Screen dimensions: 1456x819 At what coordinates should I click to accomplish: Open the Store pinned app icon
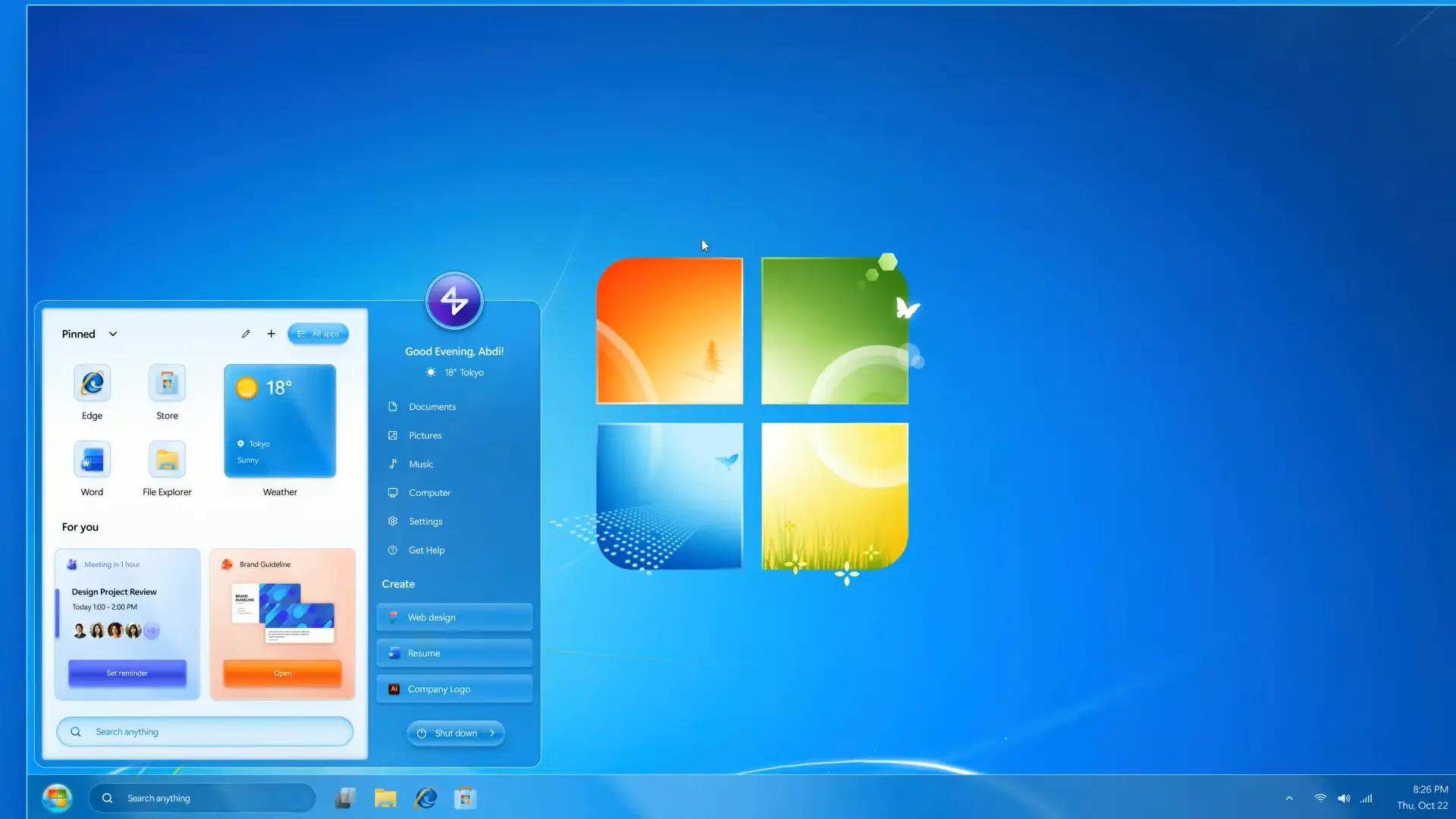[167, 383]
